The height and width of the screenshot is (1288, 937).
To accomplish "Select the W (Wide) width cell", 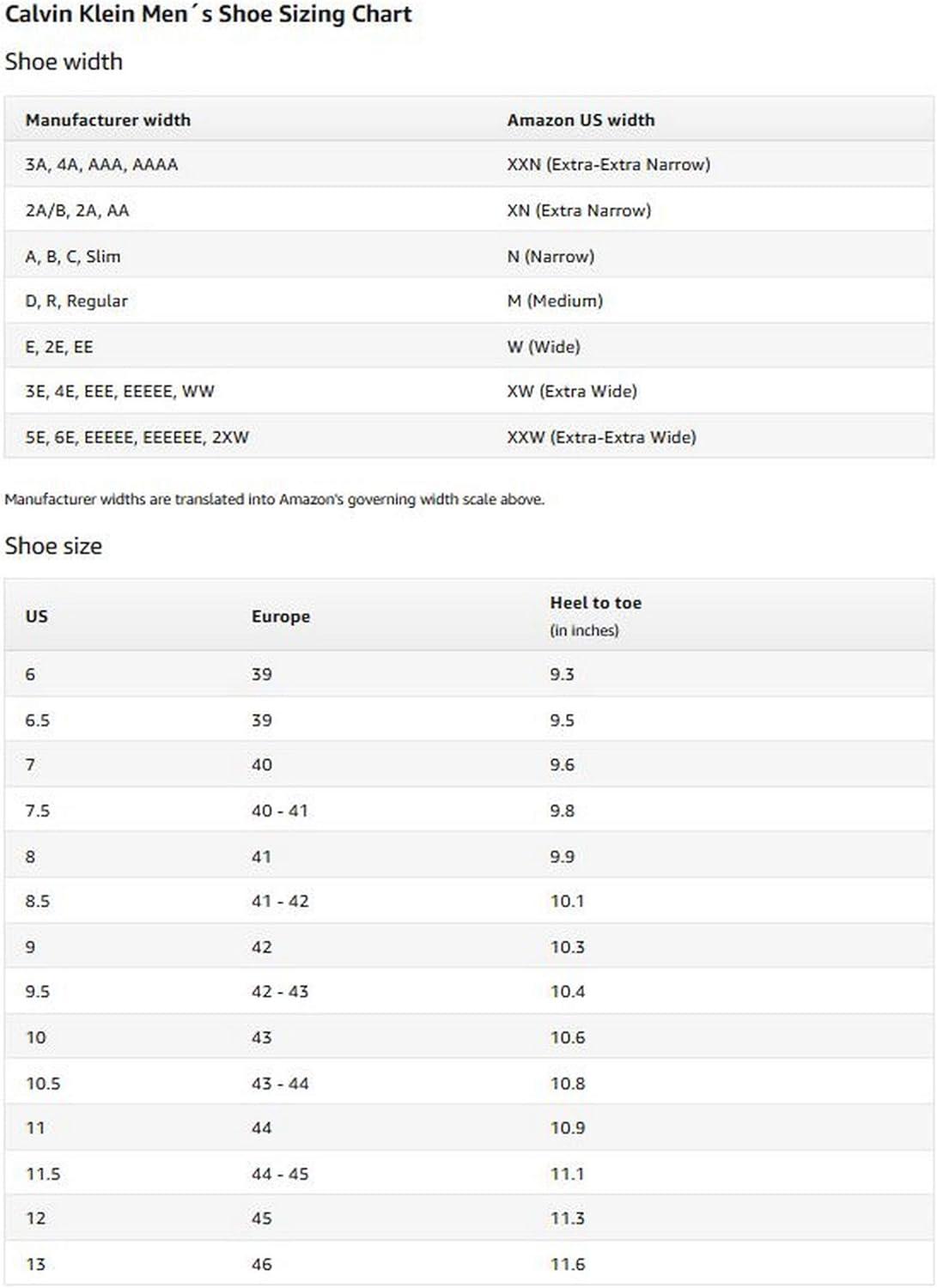I will point(544,347).
